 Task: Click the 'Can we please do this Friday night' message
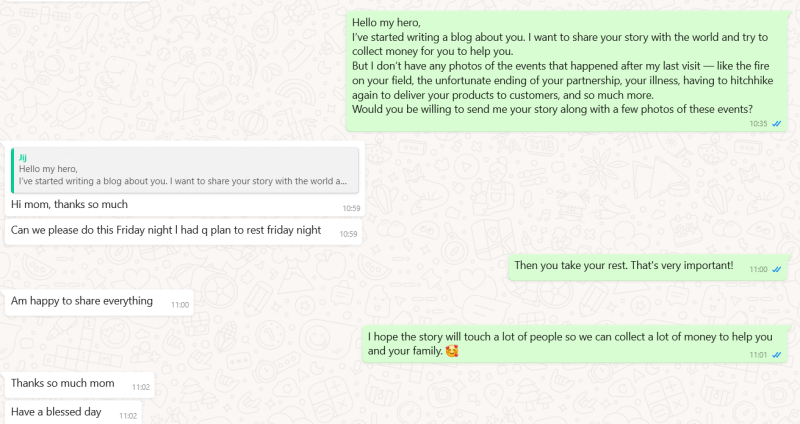pyautogui.click(x=166, y=230)
